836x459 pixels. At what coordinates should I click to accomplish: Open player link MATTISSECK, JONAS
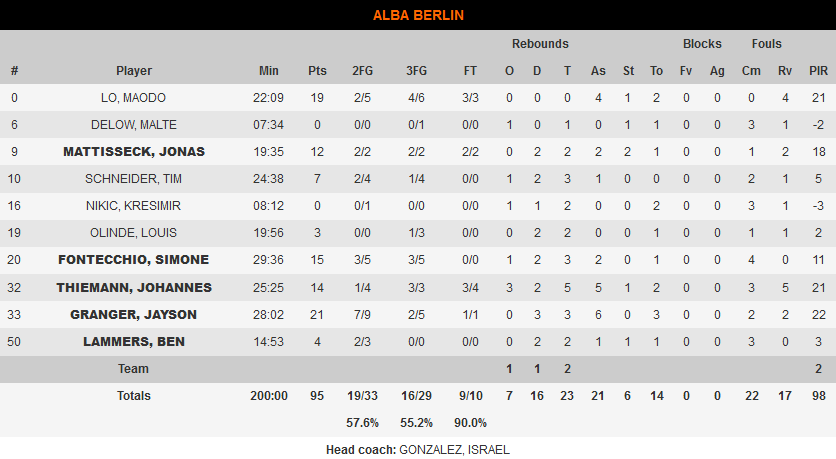pos(134,152)
